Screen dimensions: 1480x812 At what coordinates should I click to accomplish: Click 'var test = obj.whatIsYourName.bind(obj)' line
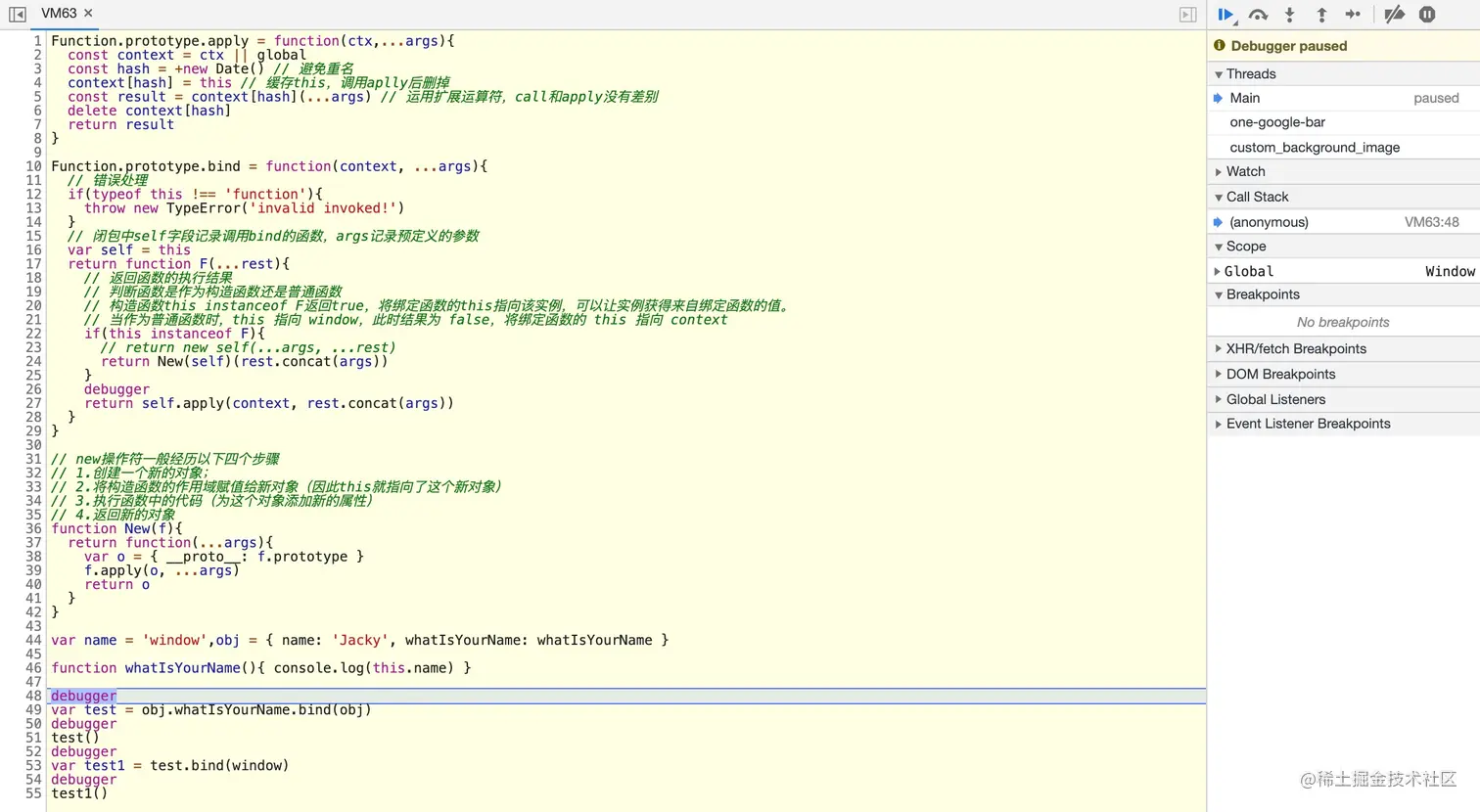click(x=211, y=710)
